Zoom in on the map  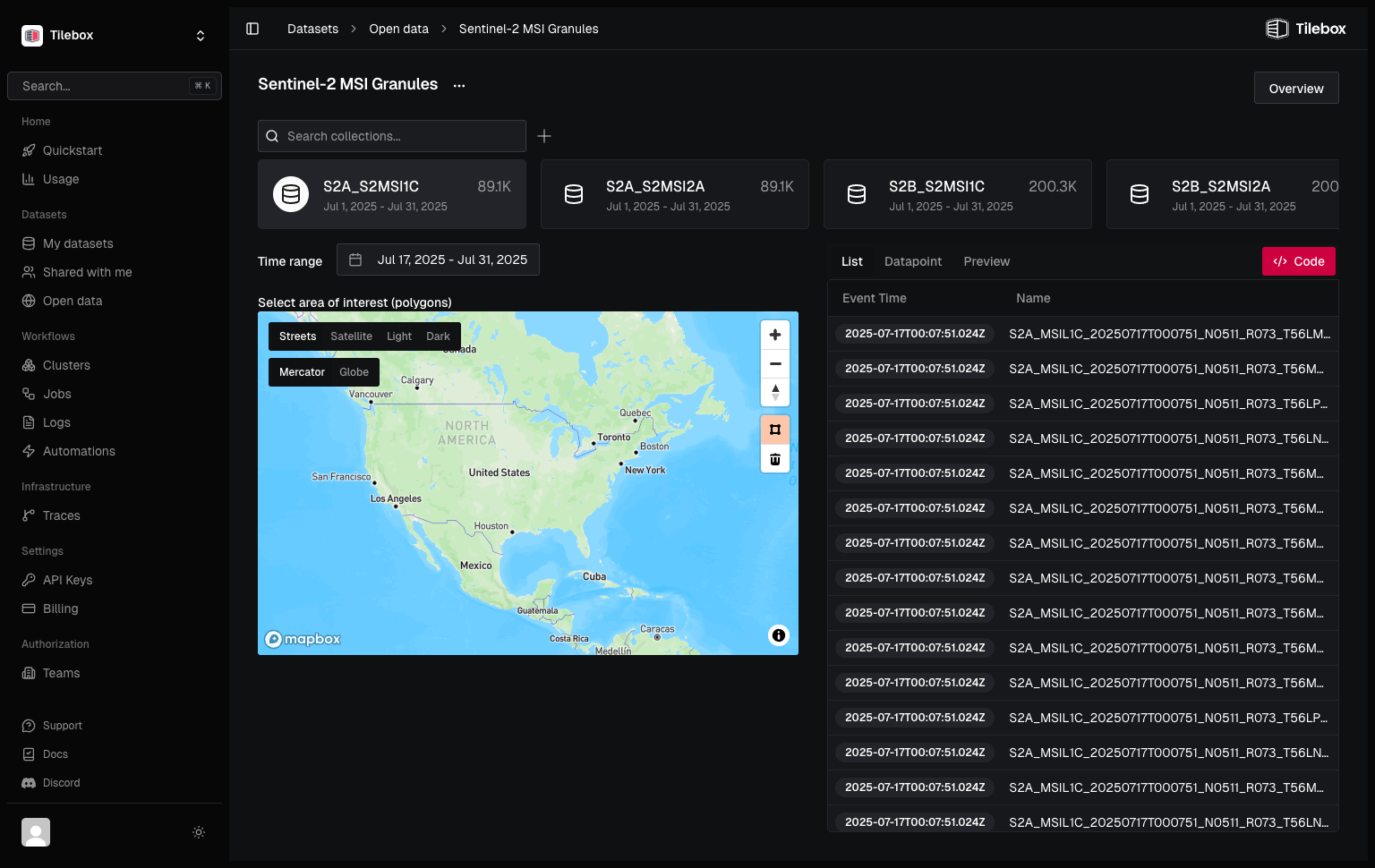tap(775, 335)
